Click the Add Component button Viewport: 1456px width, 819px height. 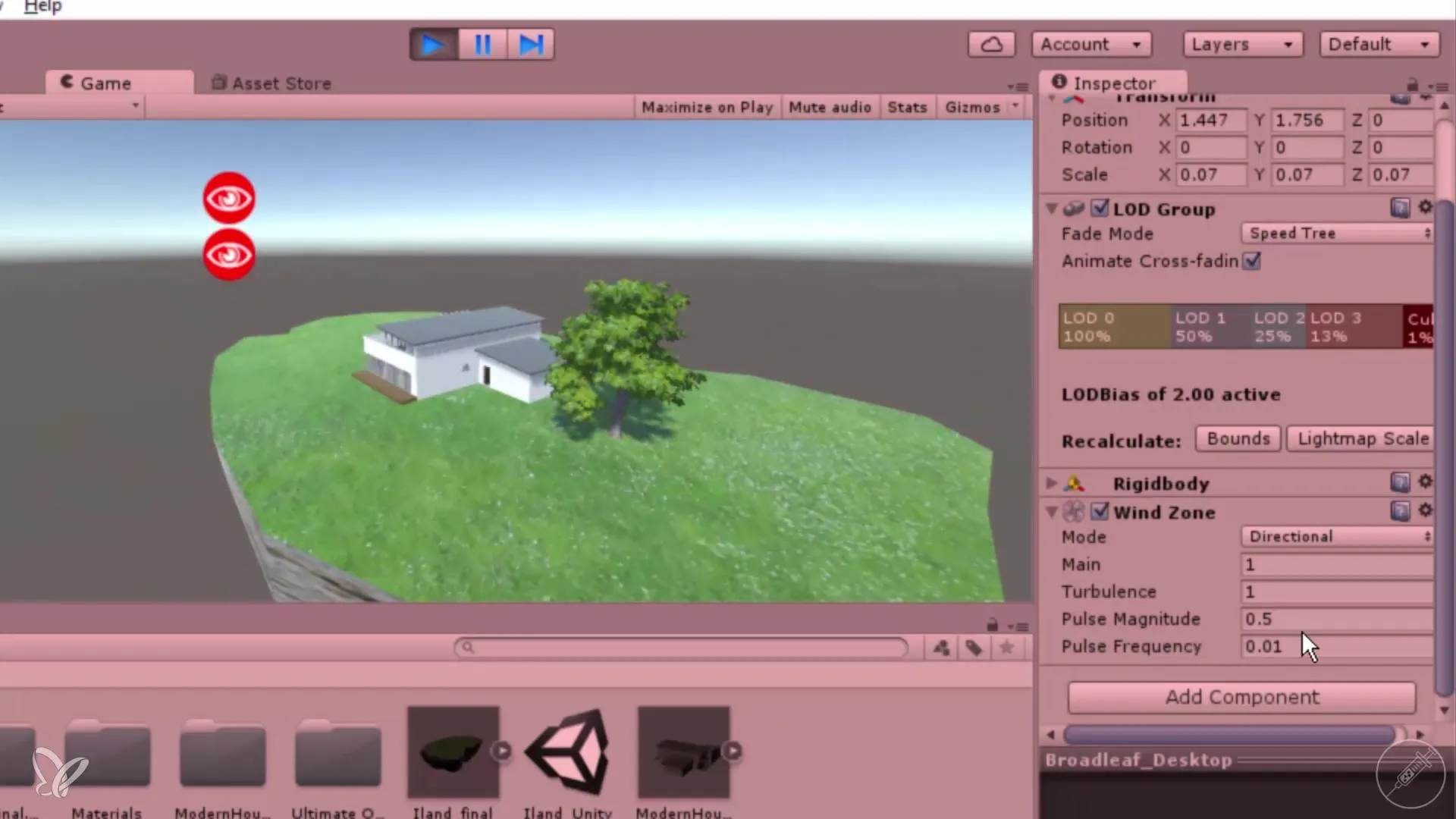(1241, 697)
